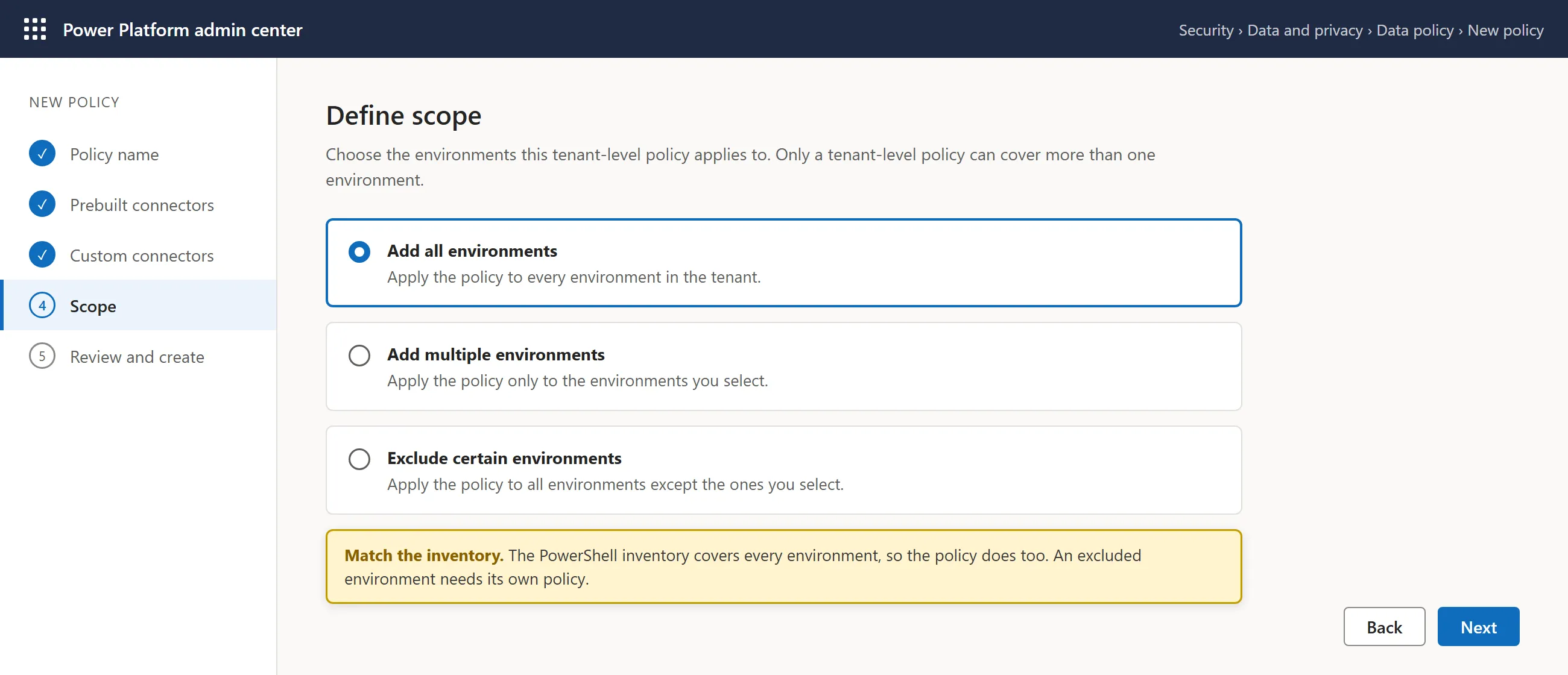The height and width of the screenshot is (675, 1568).
Task: Click the Back button
Action: click(1384, 626)
